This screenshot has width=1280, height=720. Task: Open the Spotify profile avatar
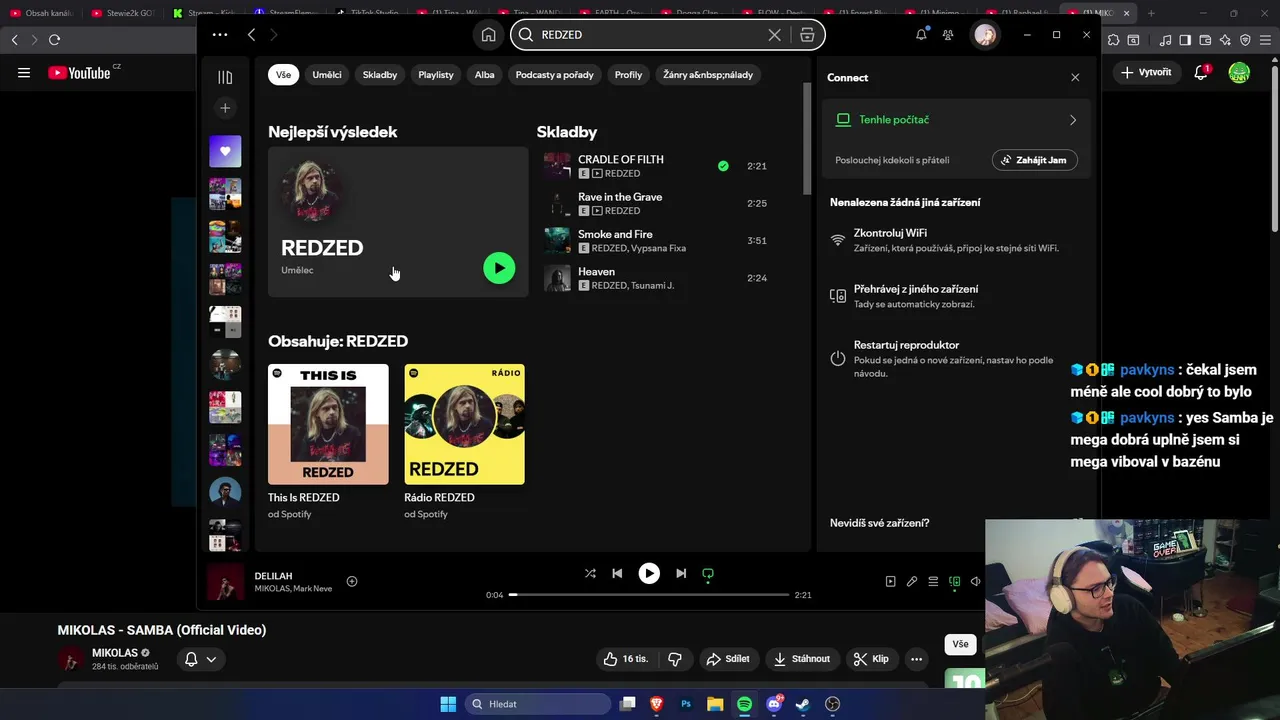(985, 35)
